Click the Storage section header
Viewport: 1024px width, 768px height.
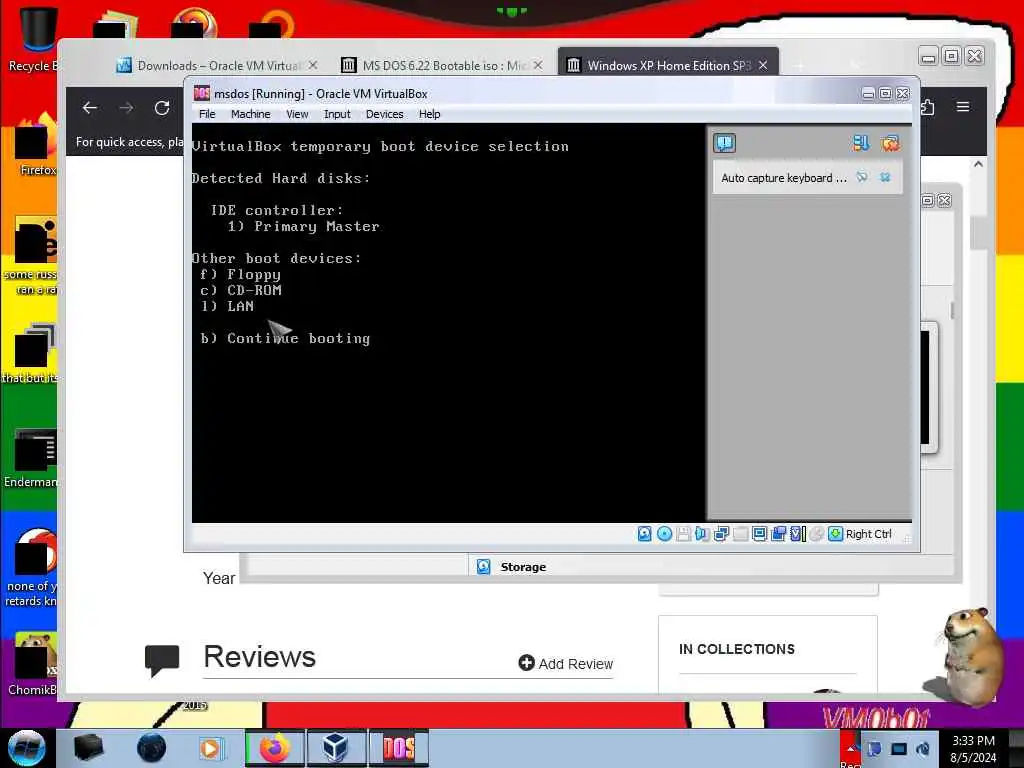522,567
